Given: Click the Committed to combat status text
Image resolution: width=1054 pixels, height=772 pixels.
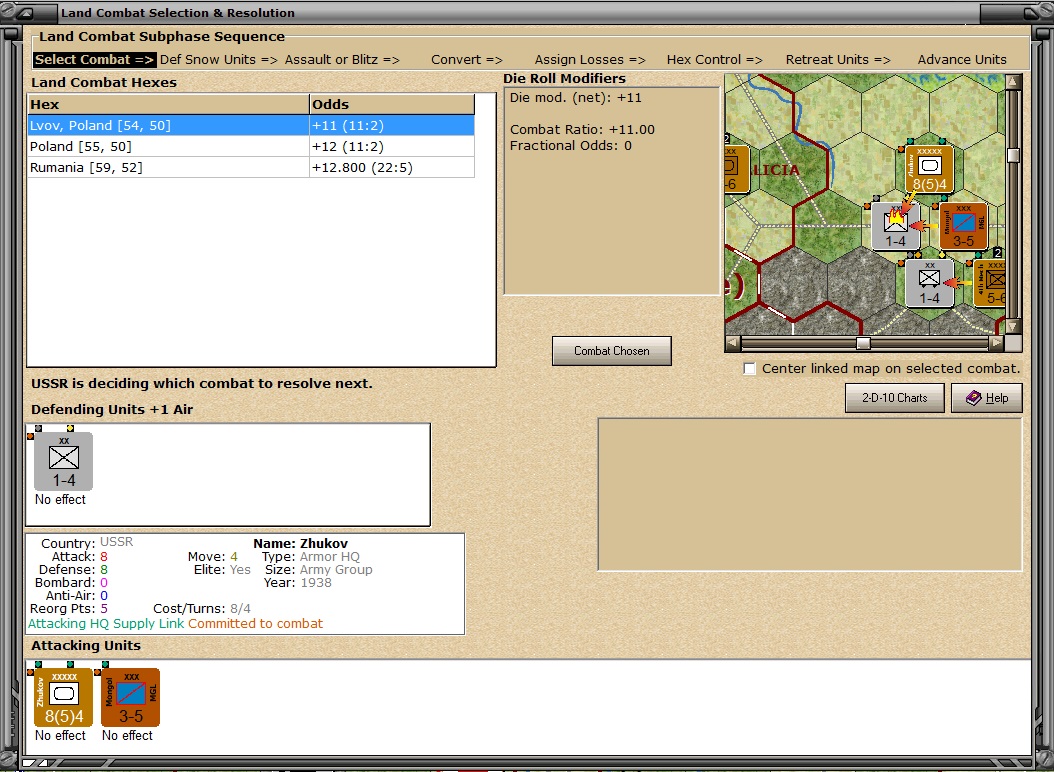Looking at the screenshot, I should [255, 624].
